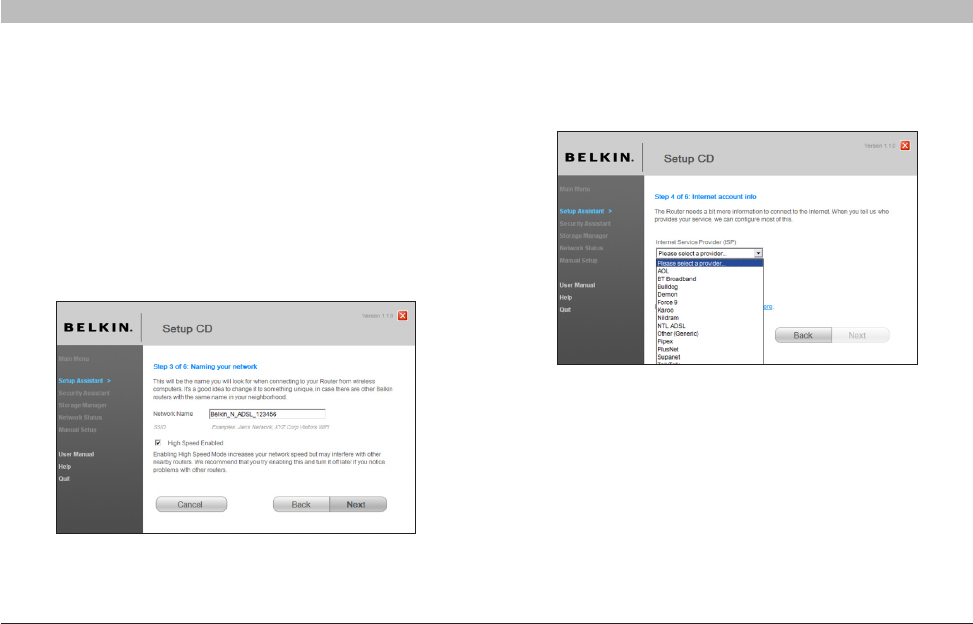Toggle the High Speed Enabled checkbox
973x624 pixels.
coord(158,443)
